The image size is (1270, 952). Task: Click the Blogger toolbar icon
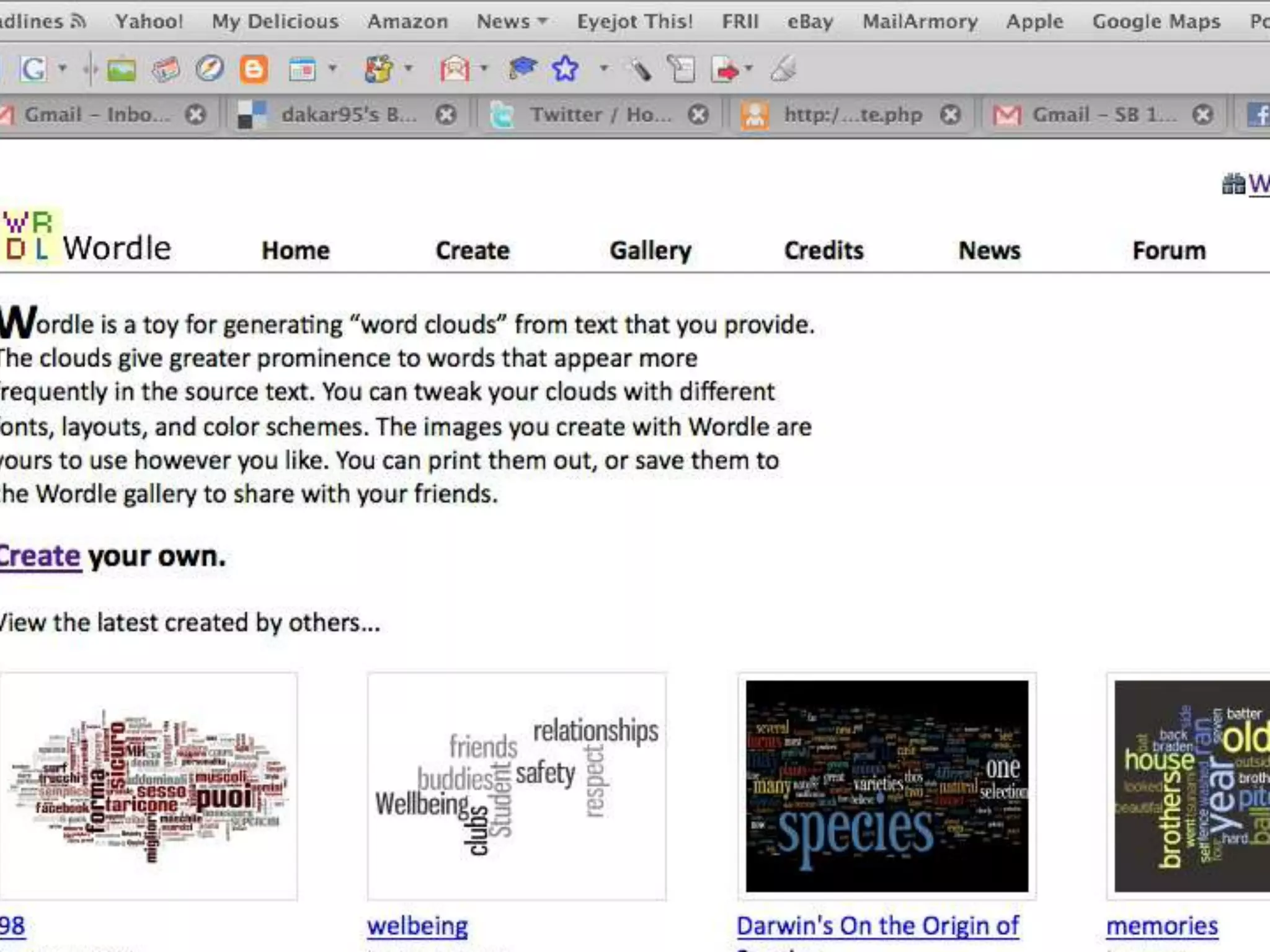[254, 69]
